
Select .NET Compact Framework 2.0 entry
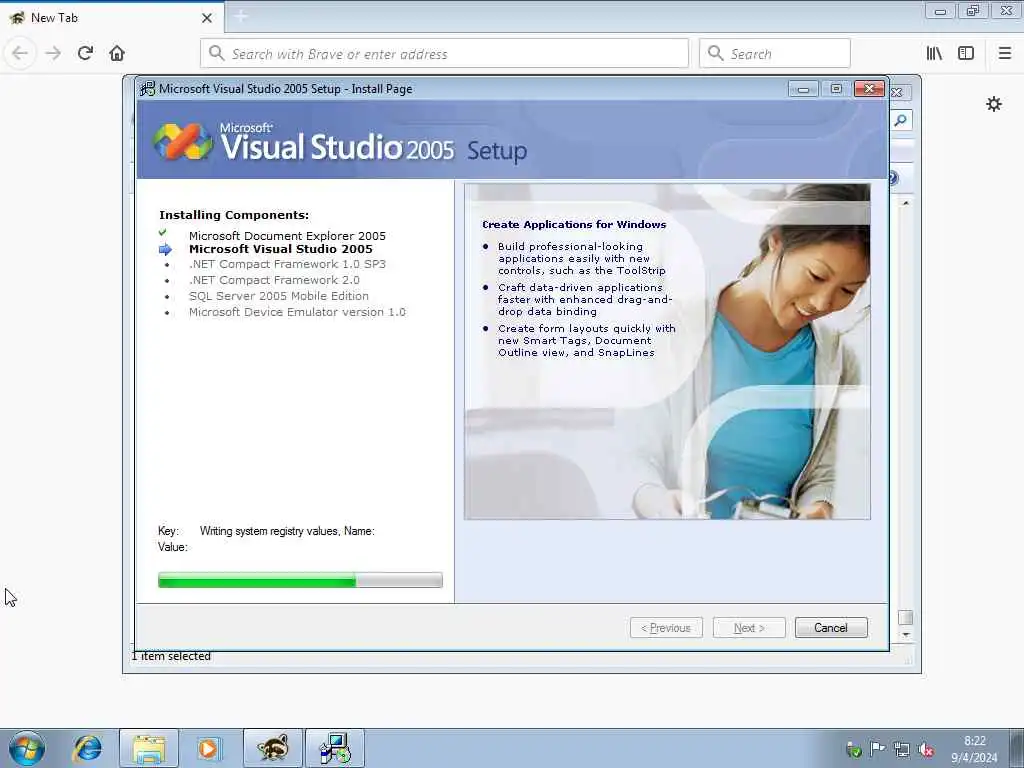pos(274,280)
